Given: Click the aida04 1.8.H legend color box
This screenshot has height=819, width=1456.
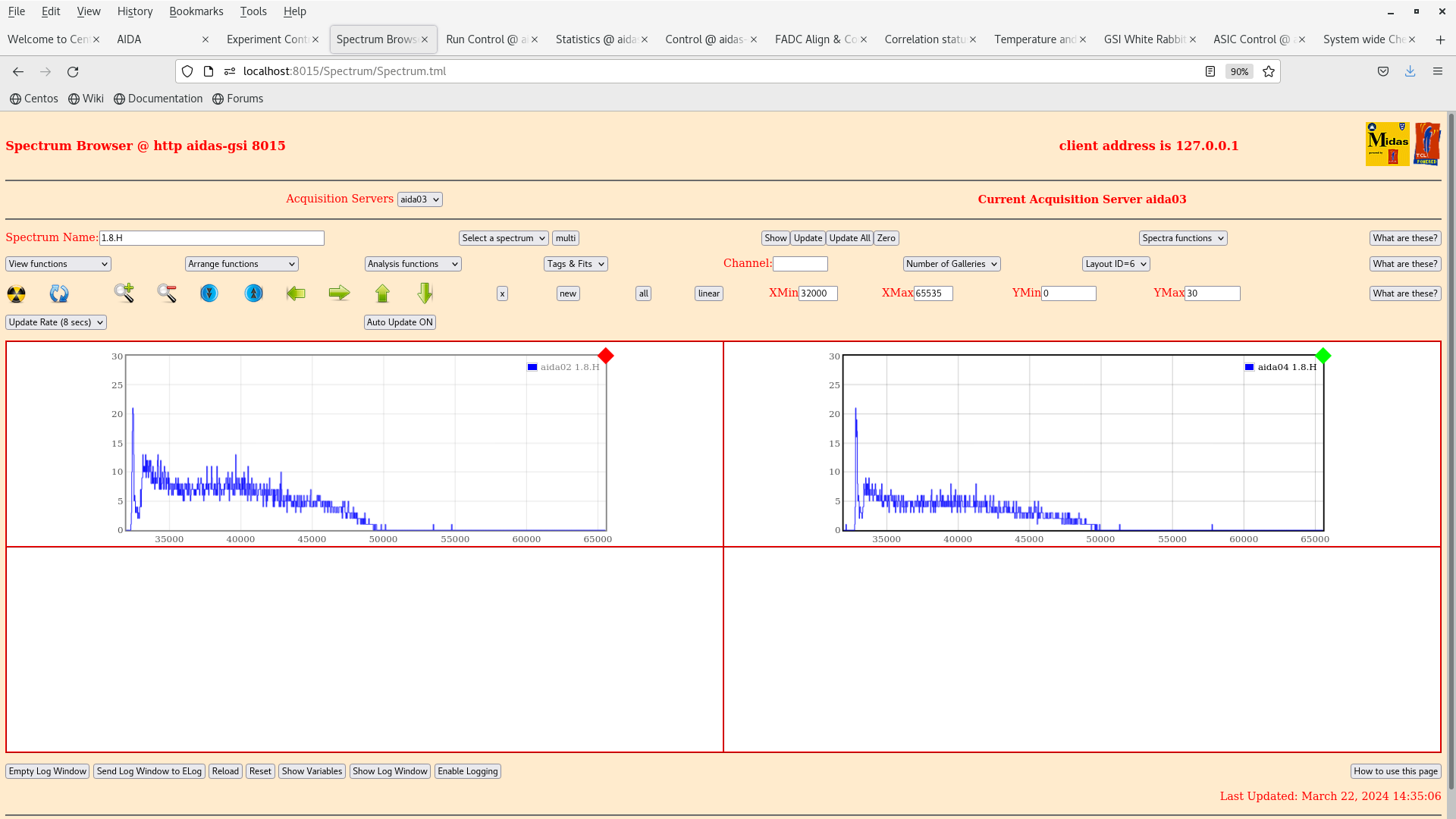Looking at the screenshot, I should pyautogui.click(x=1250, y=367).
